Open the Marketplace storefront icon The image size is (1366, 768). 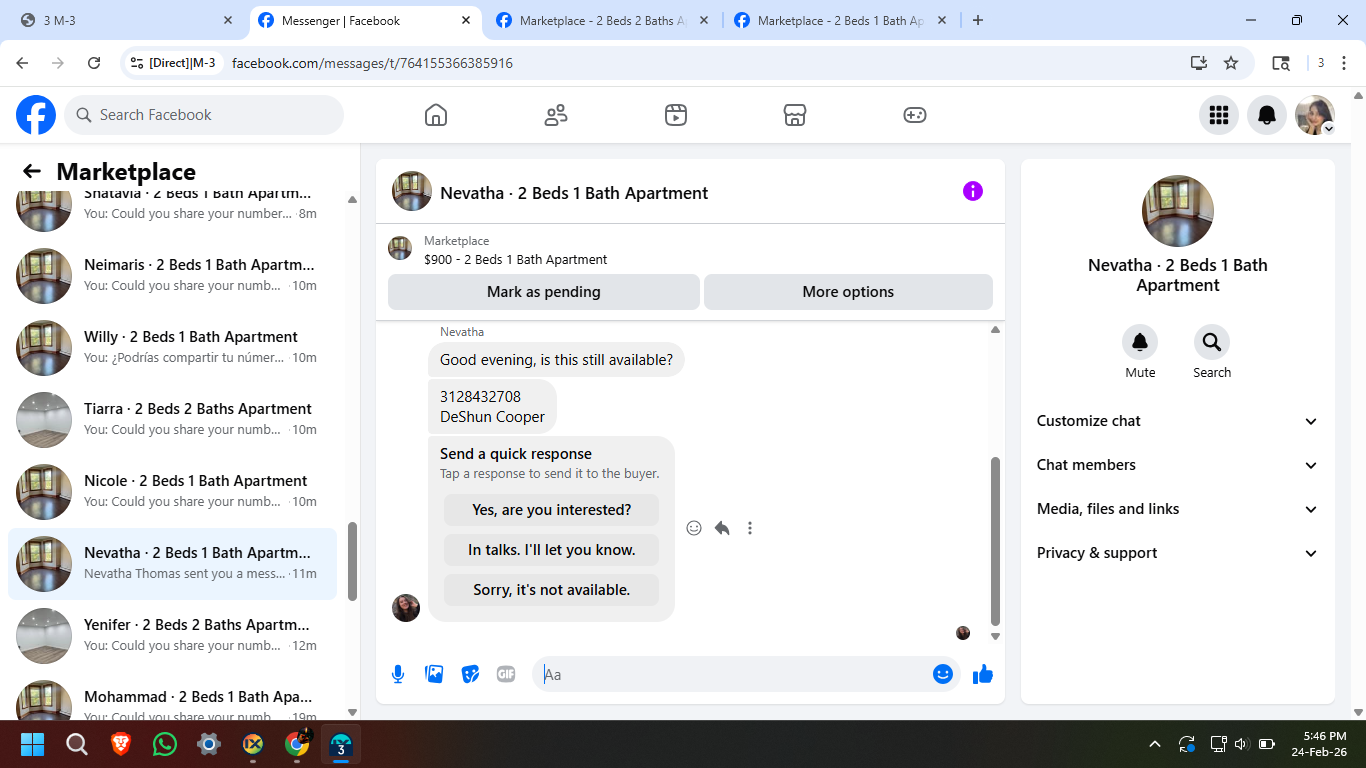(x=795, y=115)
